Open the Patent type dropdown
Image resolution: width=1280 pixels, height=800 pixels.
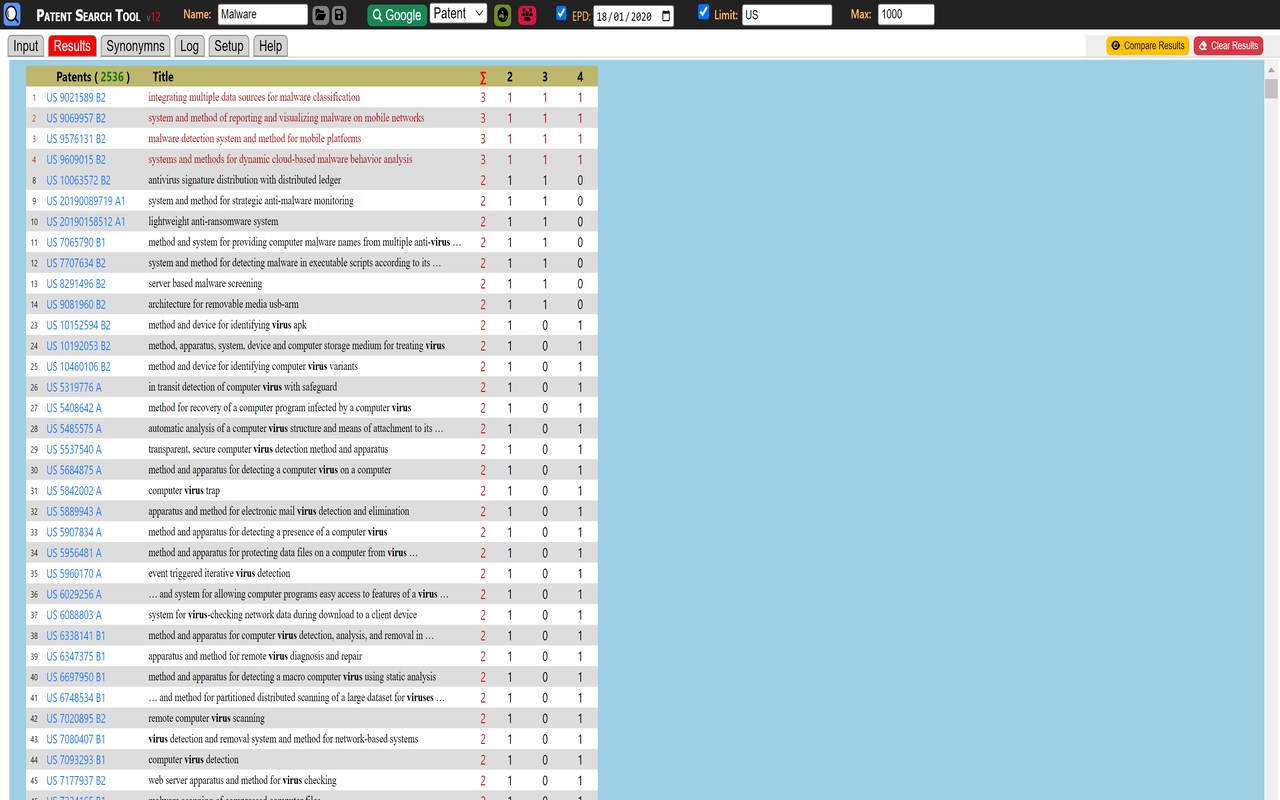pyautogui.click(x=459, y=14)
